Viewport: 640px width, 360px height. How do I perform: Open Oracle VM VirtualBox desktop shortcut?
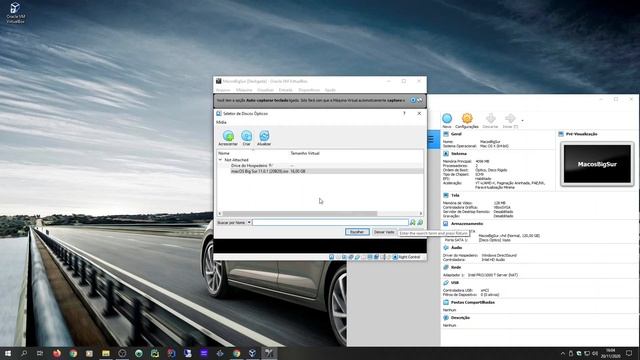(x=15, y=12)
